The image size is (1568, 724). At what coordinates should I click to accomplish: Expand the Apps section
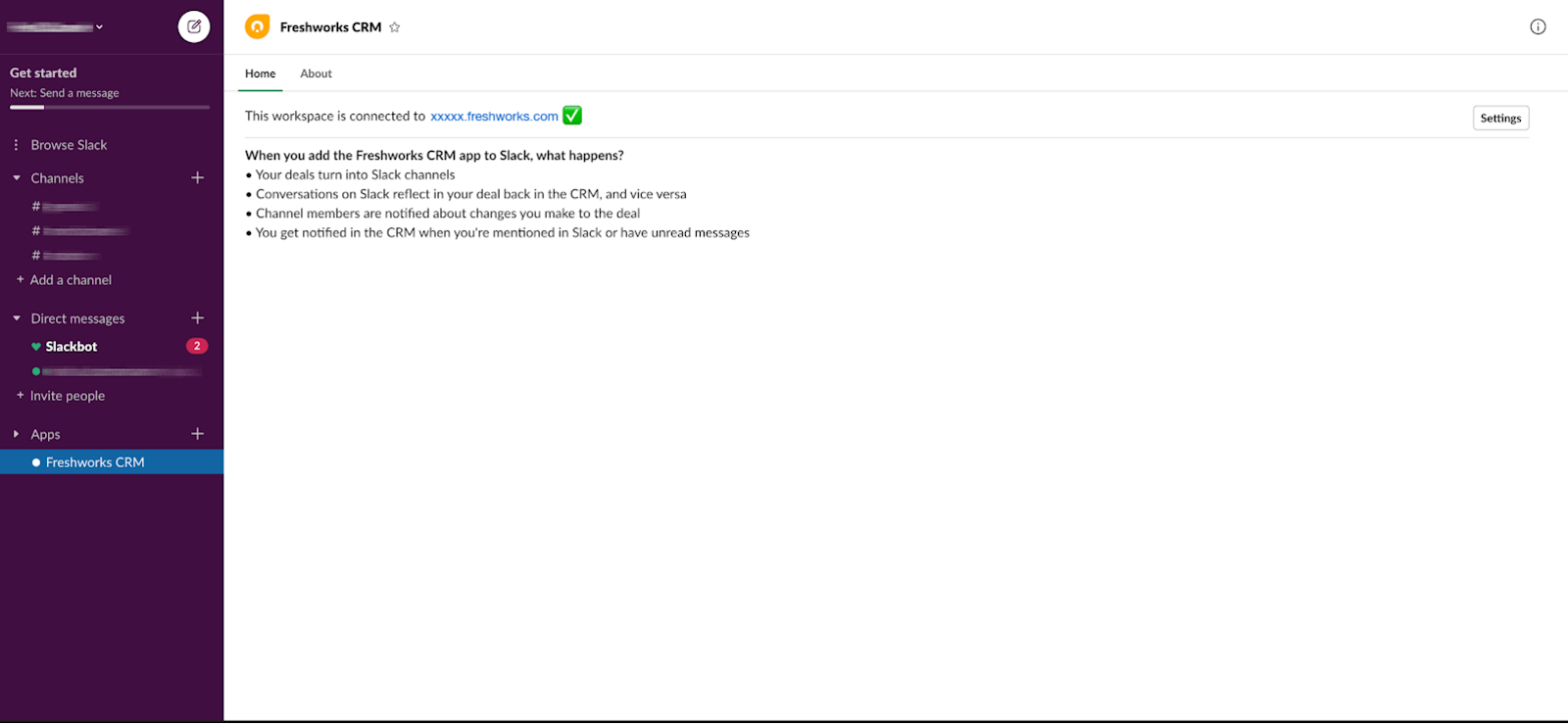point(17,433)
